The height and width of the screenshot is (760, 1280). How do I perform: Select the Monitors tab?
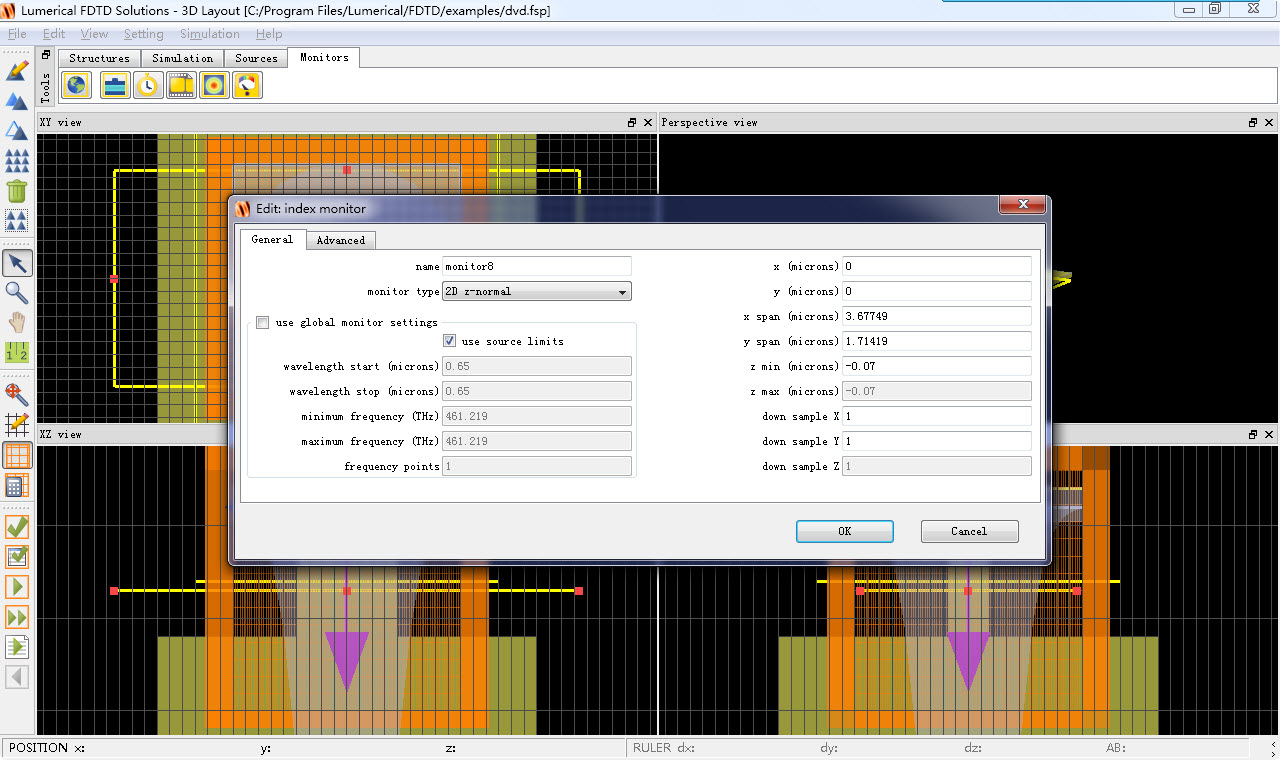pyautogui.click(x=324, y=57)
